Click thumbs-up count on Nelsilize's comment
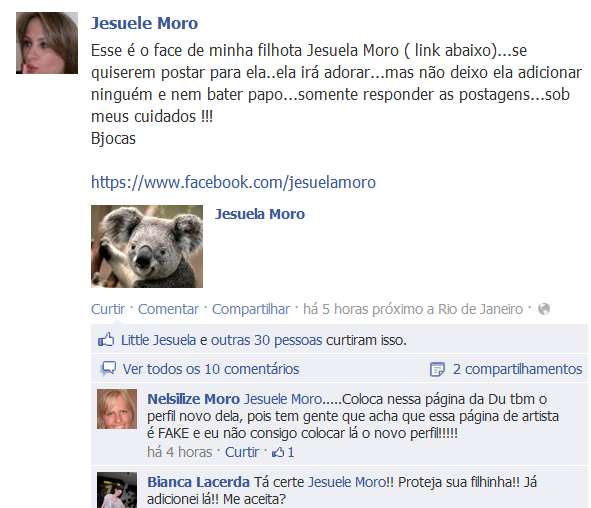591x508 pixels. tap(283, 452)
